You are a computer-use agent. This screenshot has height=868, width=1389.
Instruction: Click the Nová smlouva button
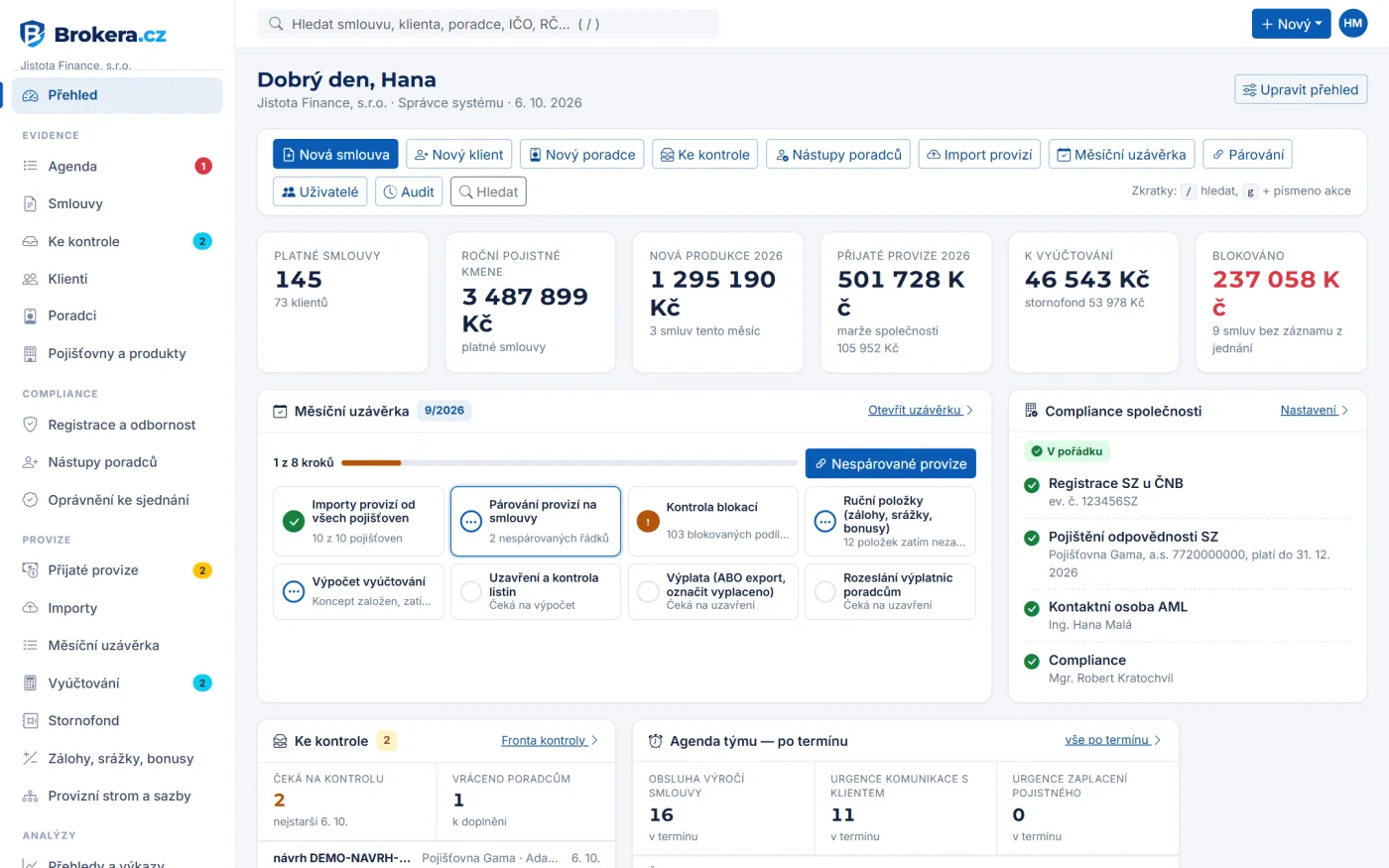[335, 155]
